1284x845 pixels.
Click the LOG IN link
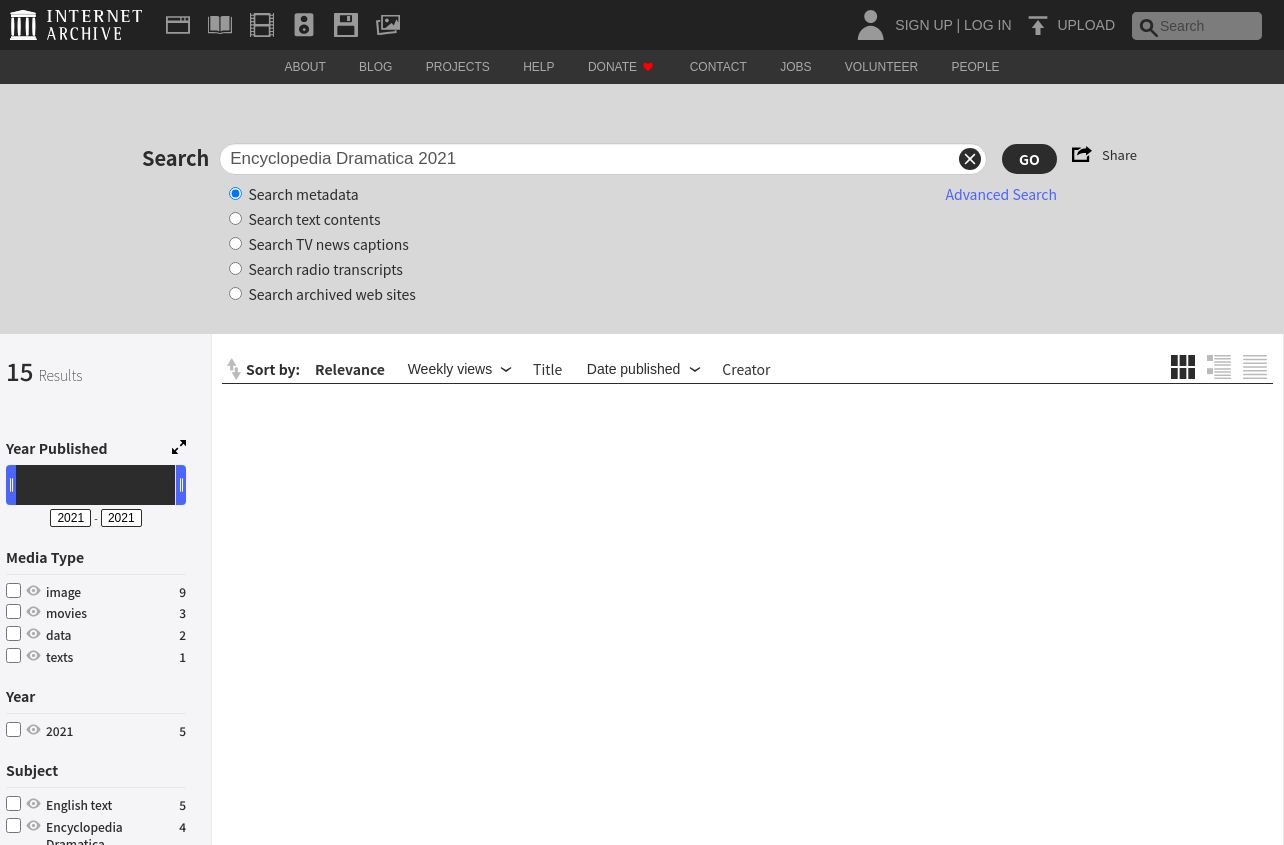coord(987,25)
